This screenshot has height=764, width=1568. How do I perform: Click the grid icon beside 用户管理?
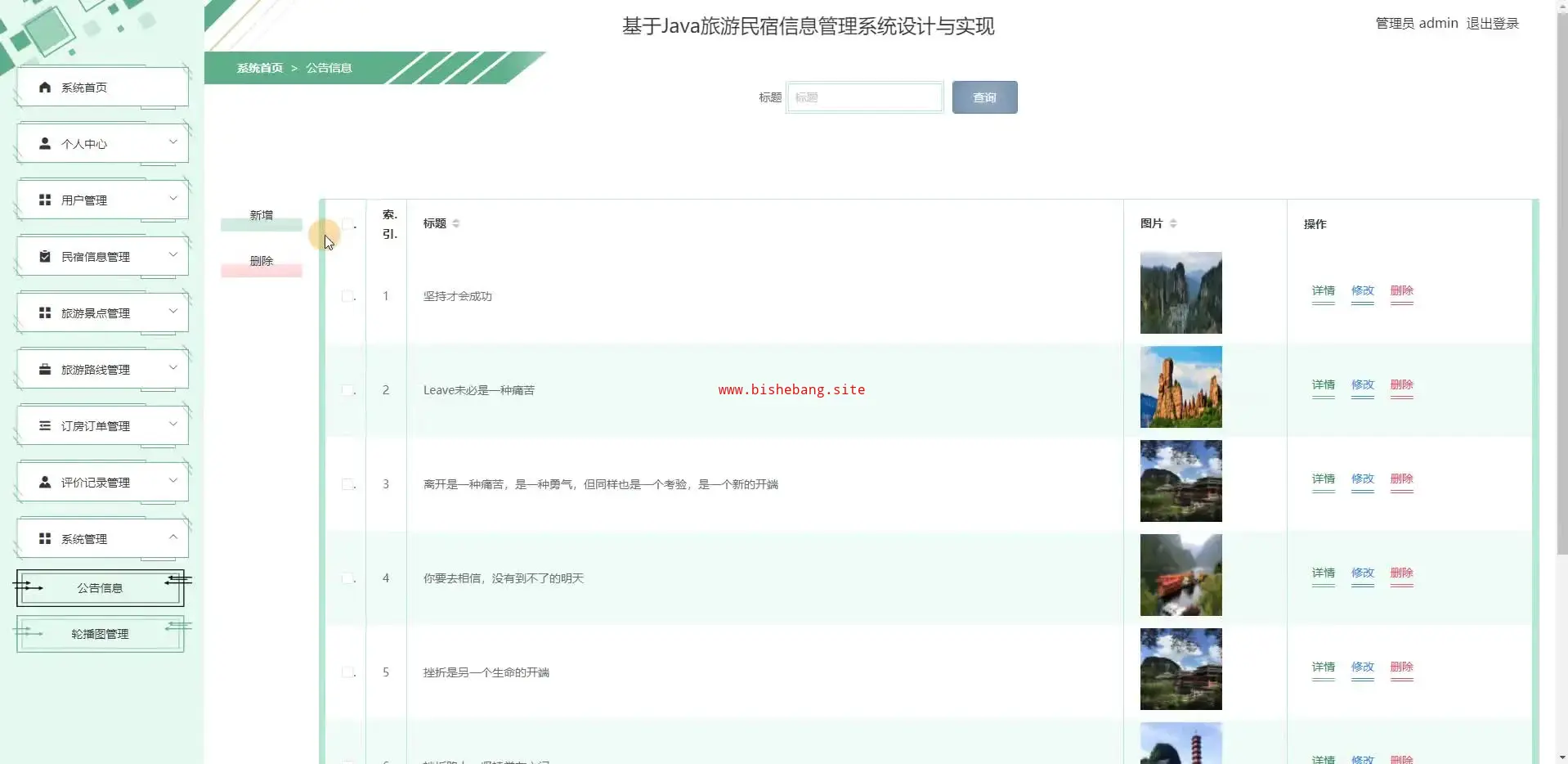coord(45,200)
